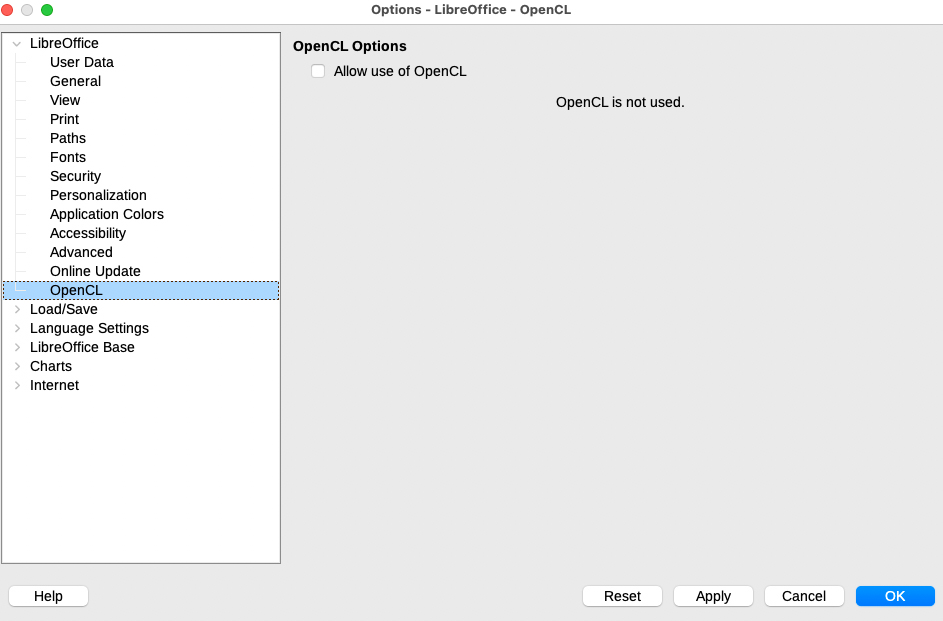This screenshot has width=943, height=621.
Task: Select the LibreOffice Base label
Action: tap(82, 347)
